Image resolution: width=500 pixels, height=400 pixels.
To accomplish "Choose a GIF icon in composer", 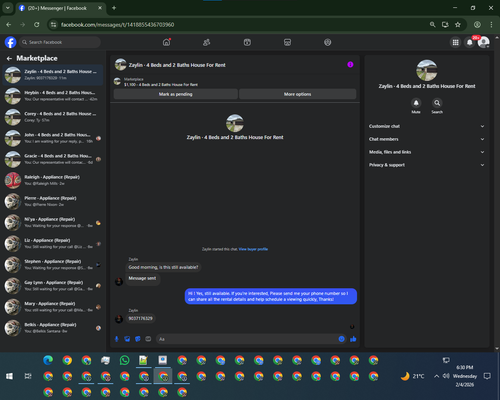I will tap(148, 339).
